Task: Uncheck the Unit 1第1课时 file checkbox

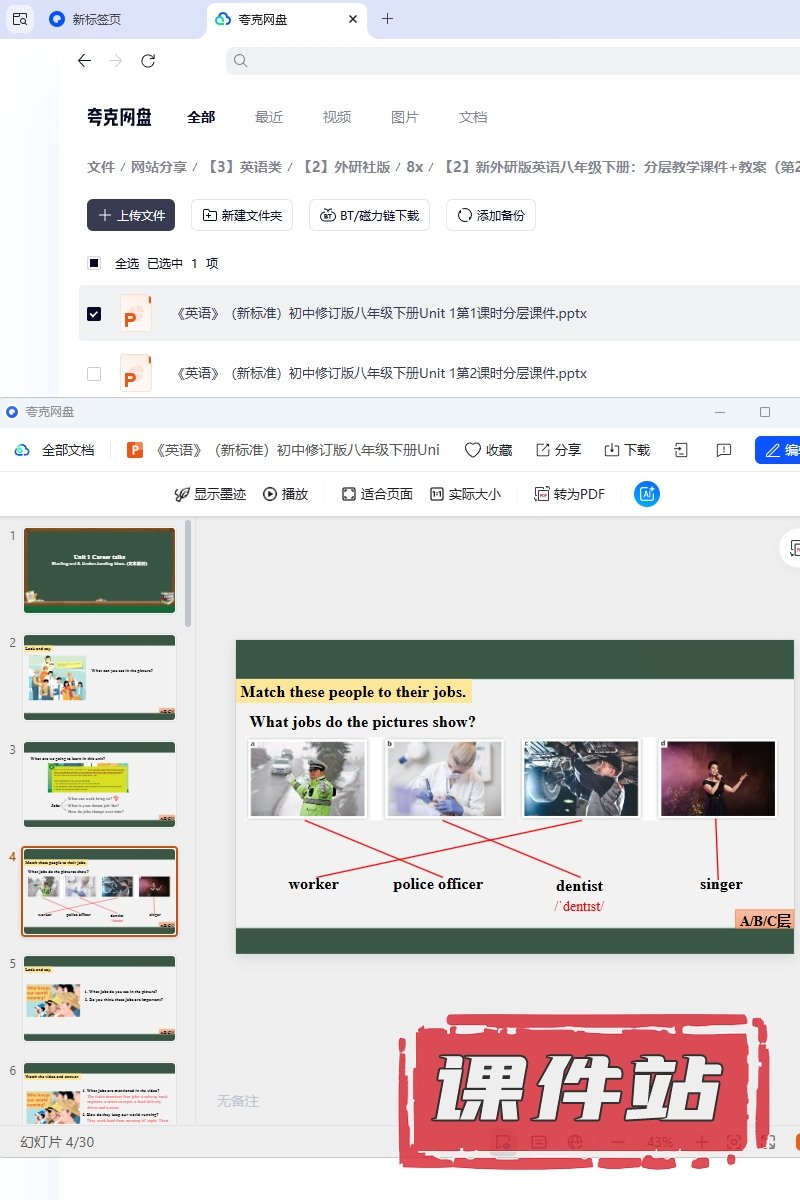Action: [x=94, y=314]
